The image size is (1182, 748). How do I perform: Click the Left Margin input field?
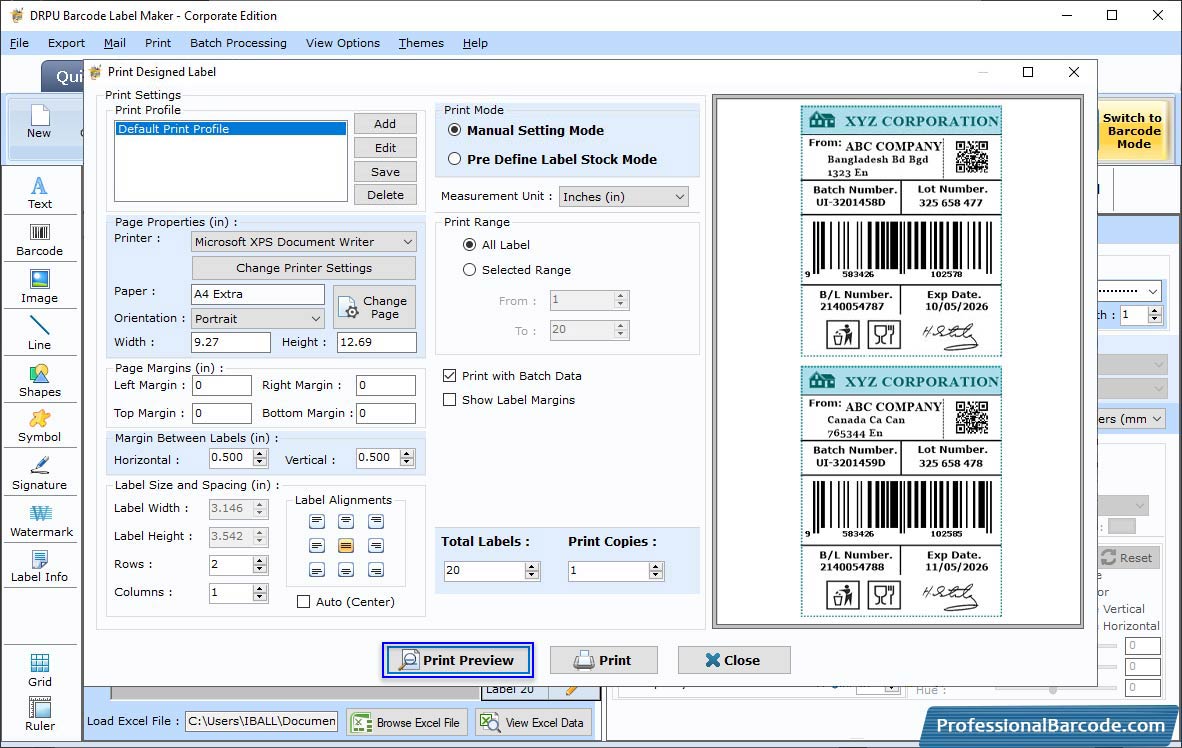(x=222, y=385)
